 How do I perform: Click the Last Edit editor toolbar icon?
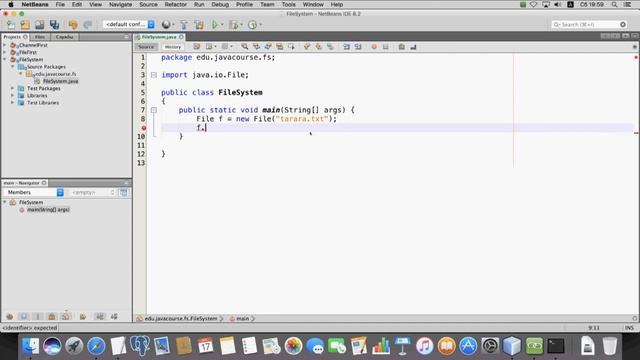197,47
